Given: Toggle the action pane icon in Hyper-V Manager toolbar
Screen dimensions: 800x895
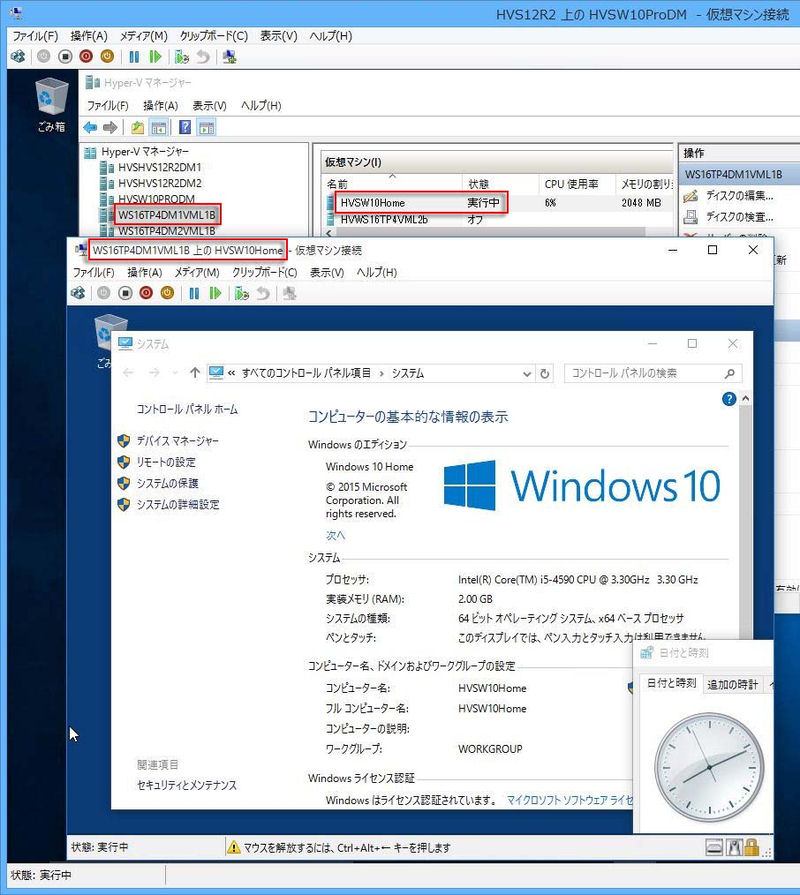Looking at the screenshot, I should (206, 127).
